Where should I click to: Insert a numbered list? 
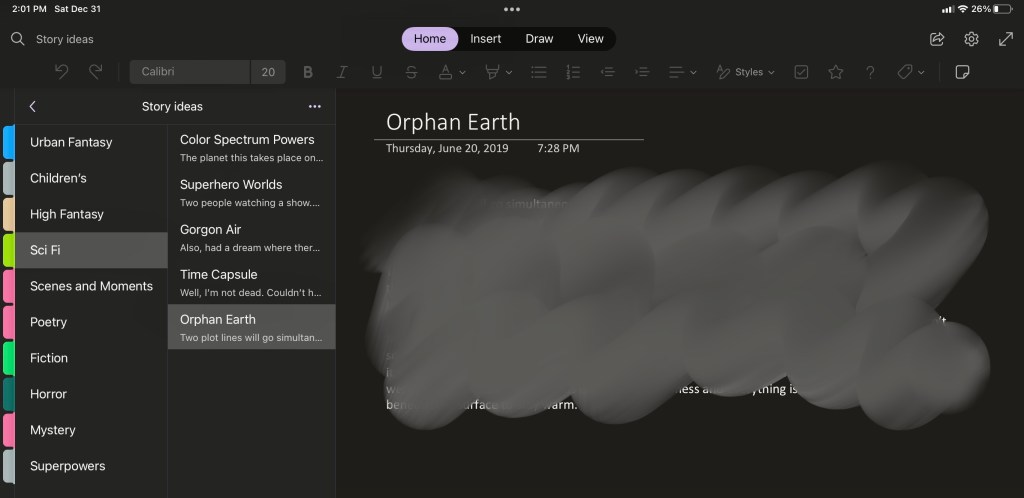(x=573, y=72)
